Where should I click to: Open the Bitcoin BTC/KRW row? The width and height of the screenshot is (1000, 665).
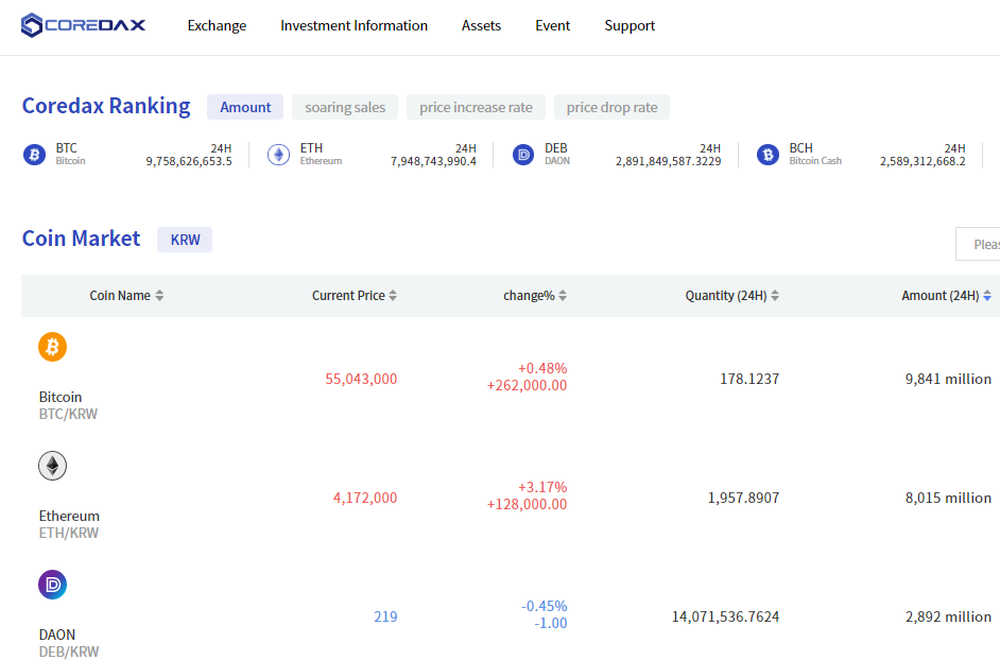[x=510, y=376]
